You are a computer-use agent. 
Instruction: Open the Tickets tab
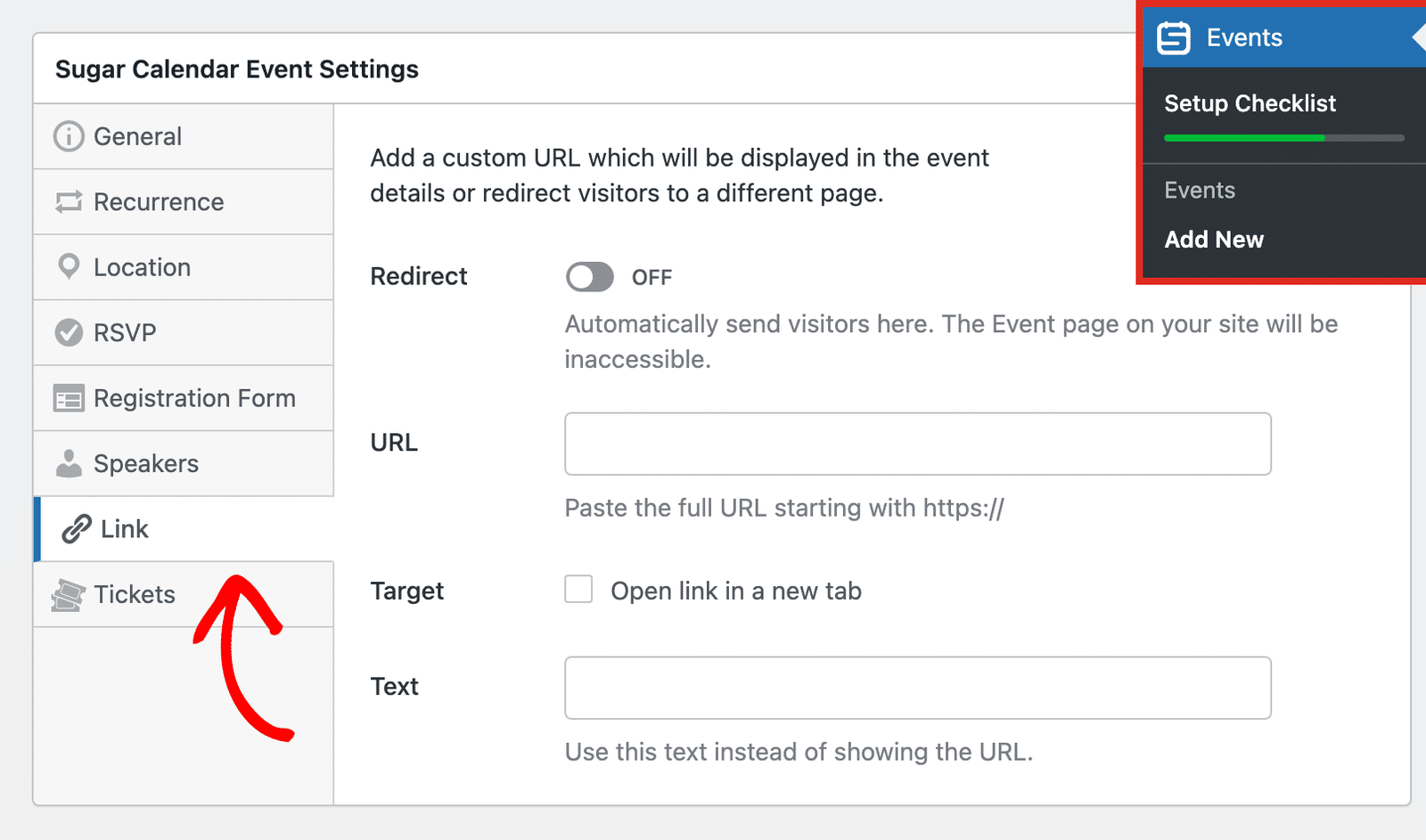(x=184, y=594)
